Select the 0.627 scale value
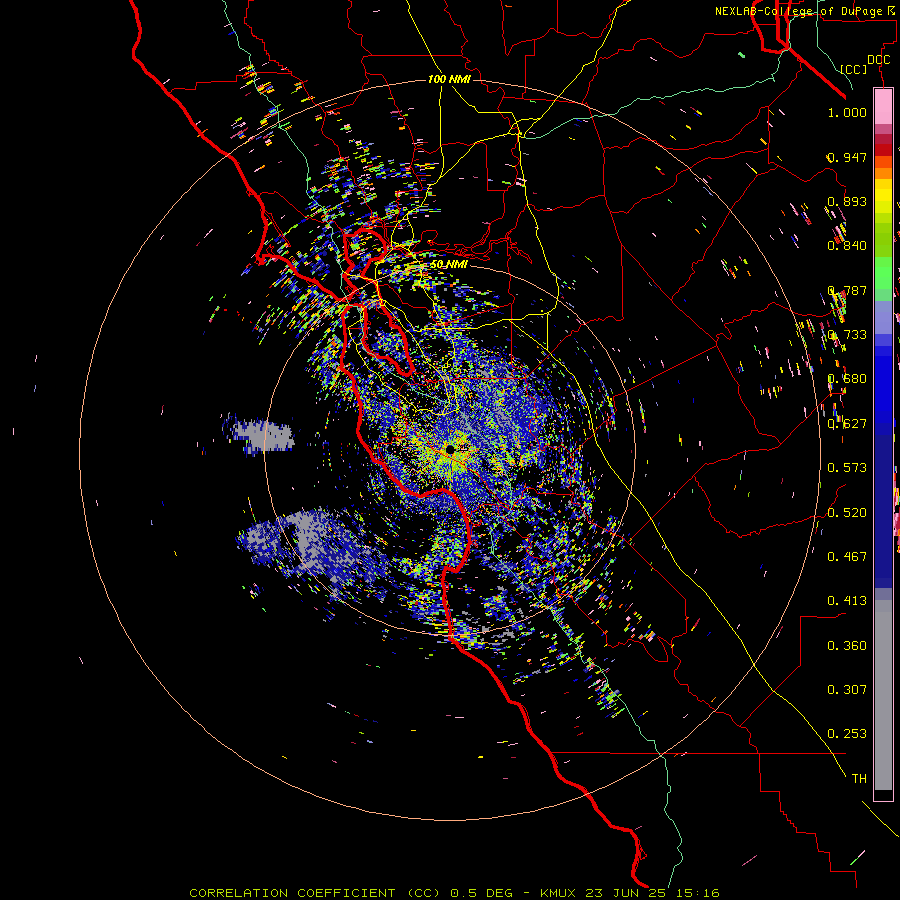Image resolution: width=900 pixels, height=900 pixels. [x=847, y=424]
